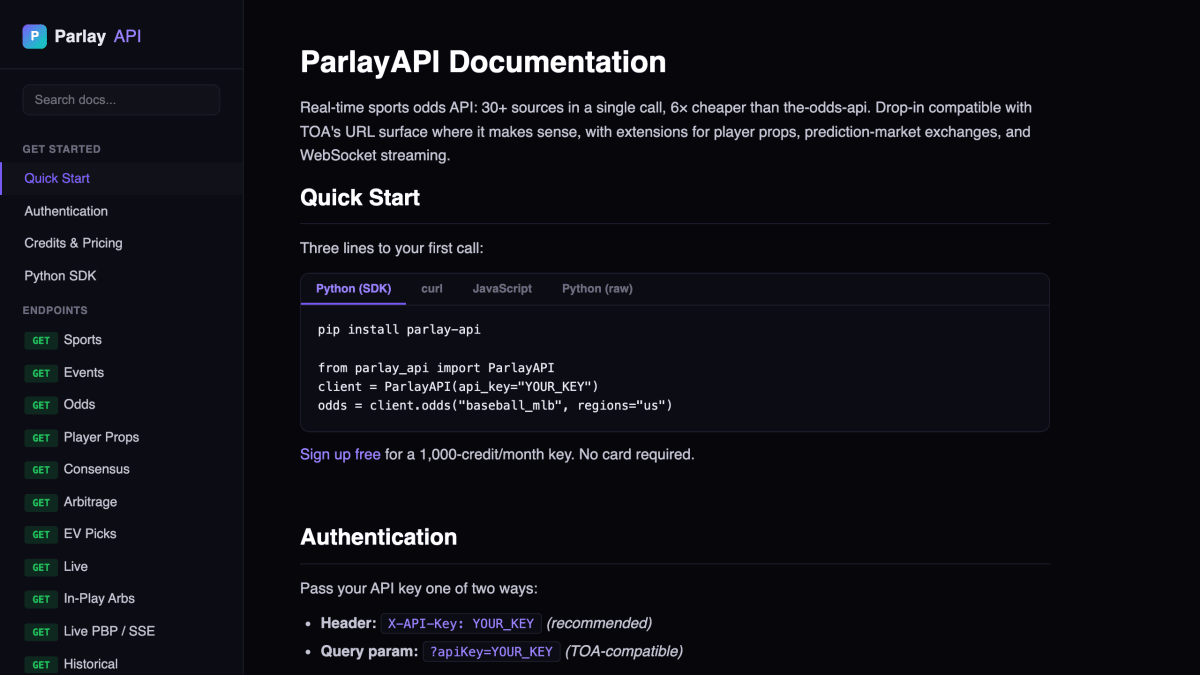Focus the Search docs field
Screen dimensions: 1200x675
[121, 100]
